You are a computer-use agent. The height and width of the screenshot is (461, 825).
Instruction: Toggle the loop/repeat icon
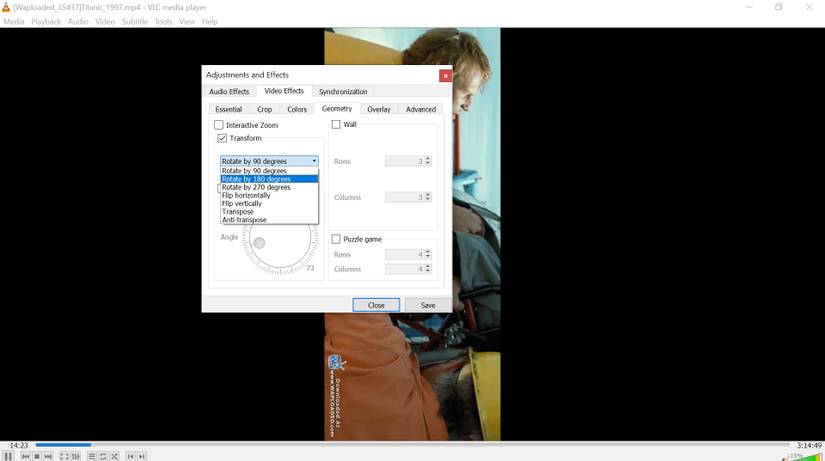point(103,456)
